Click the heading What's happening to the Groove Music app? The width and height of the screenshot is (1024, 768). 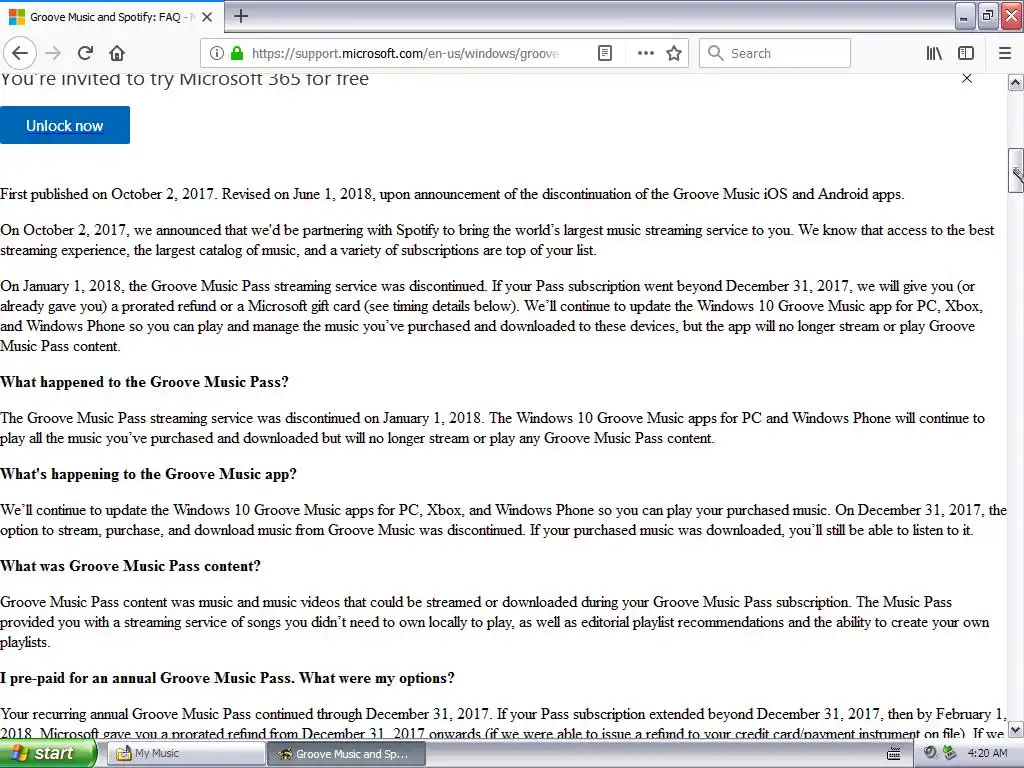148,474
